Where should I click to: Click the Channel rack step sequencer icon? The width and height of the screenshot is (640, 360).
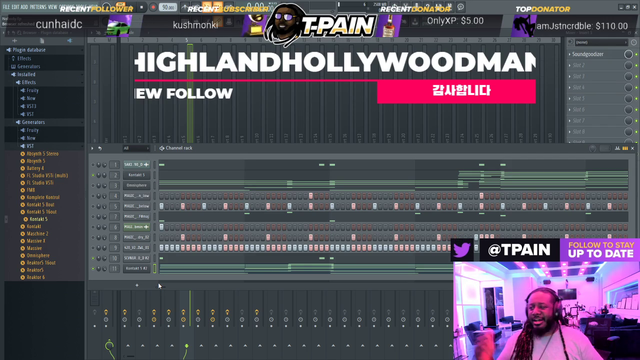click(162, 148)
